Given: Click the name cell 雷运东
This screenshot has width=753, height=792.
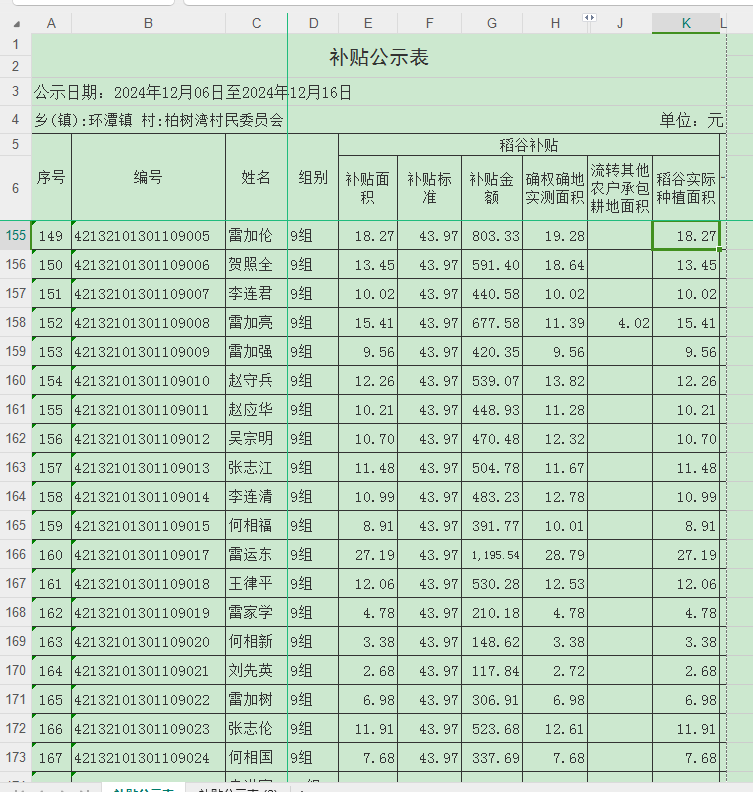Looking at the screenshot, I should [x=256, y=555].
